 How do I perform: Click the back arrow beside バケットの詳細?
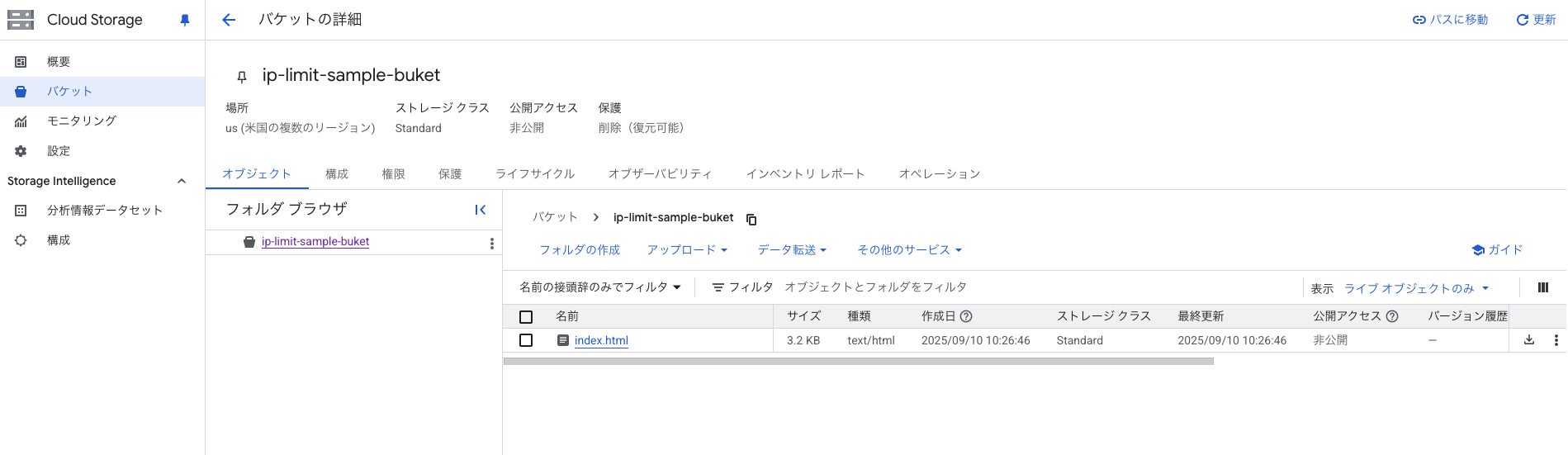coord(229,20)
